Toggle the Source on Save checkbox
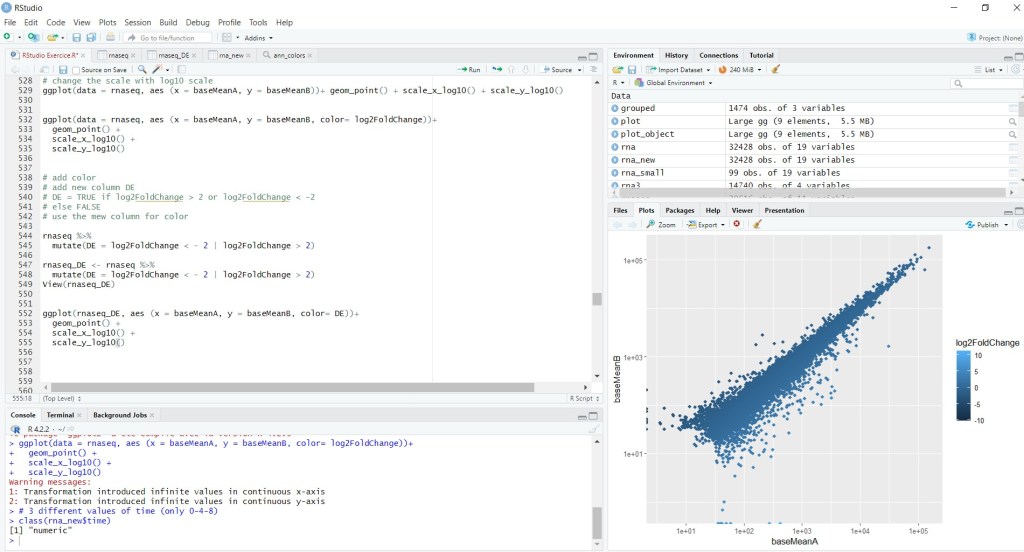The width and height of the screenshot is (1024, 552). click(77, 70)
